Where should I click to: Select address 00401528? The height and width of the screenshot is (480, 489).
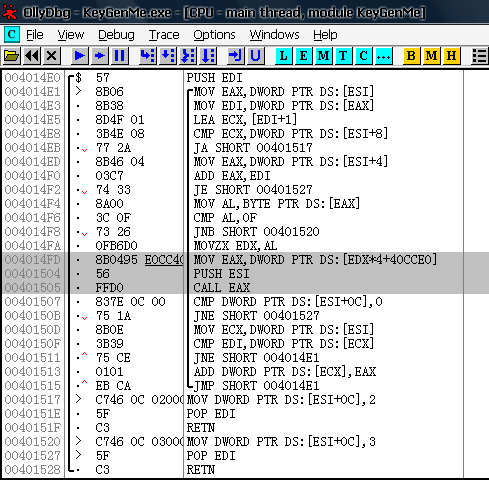point(32,470)
